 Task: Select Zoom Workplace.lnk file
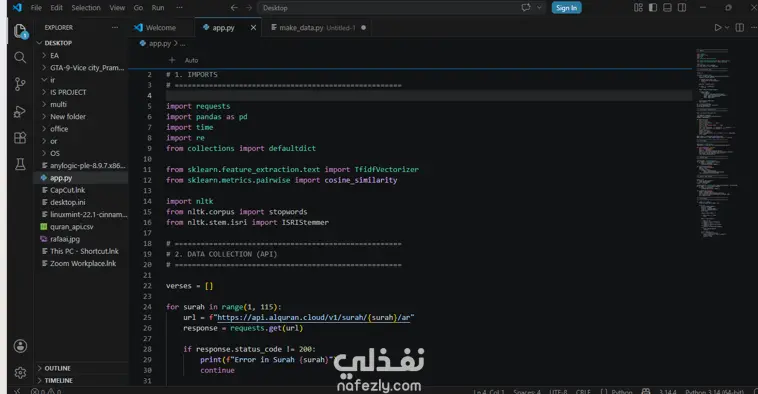click(82, 263)
